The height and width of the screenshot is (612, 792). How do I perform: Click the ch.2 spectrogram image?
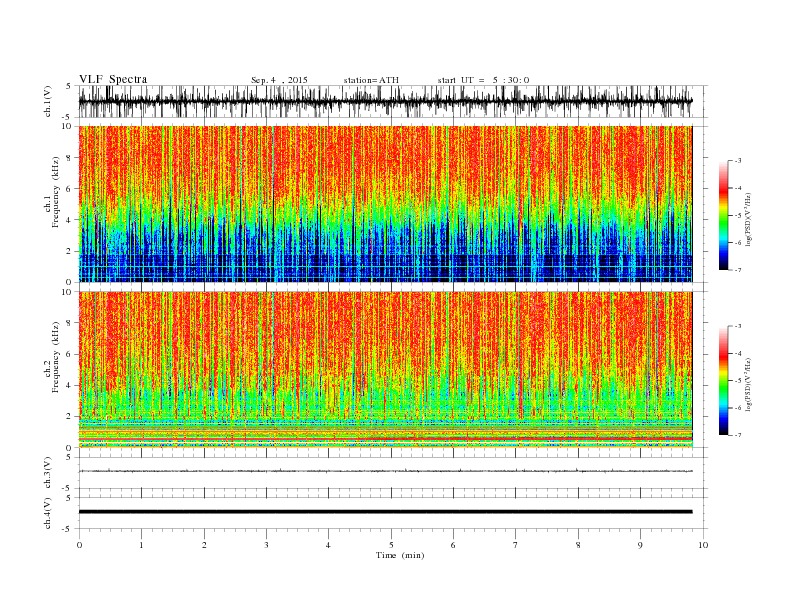pos(385,369)
